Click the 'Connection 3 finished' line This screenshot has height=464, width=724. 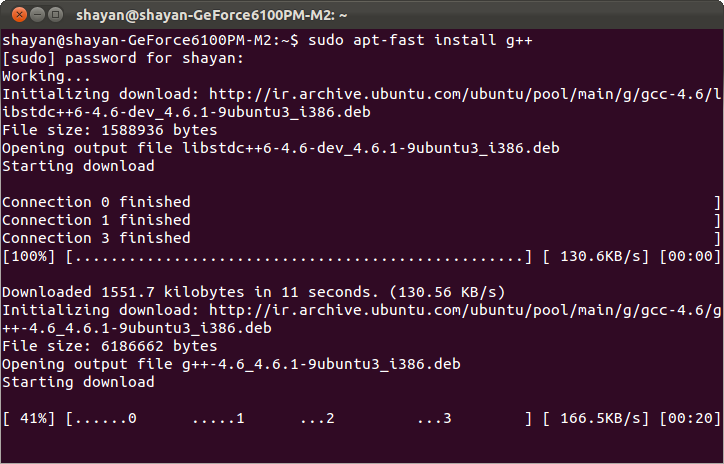click(x=96, y=238)
